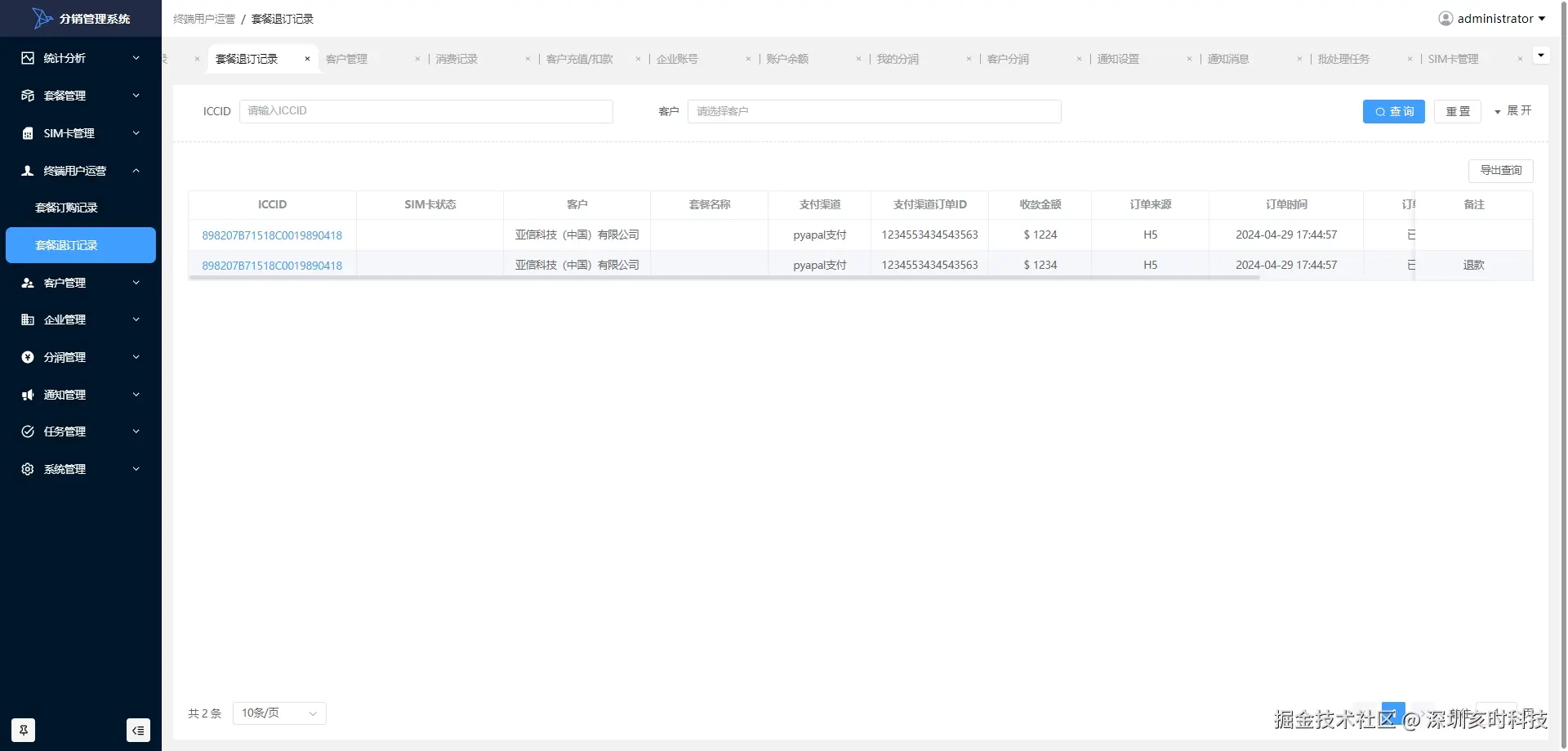The width and height of the screenshot is (1568, 751).
Task: Click the $ 1224 amount cell
Action: (x=1040, y=235)
